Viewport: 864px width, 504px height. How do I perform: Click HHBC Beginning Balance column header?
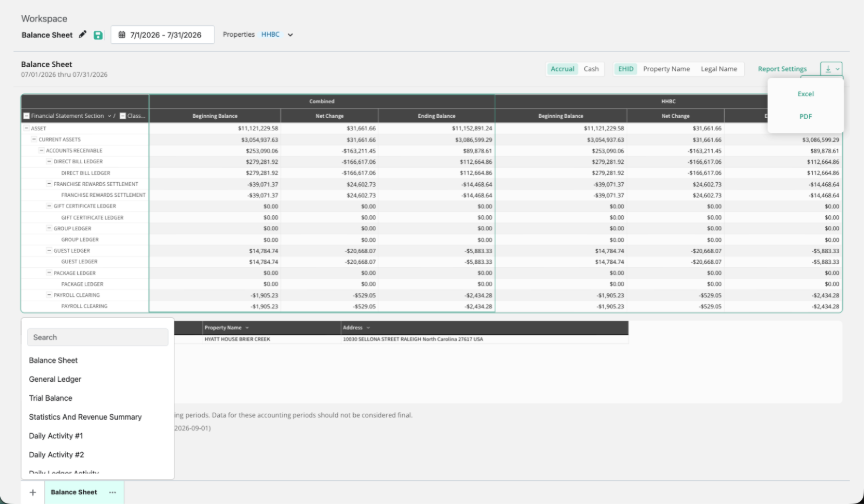pos(561,116)
